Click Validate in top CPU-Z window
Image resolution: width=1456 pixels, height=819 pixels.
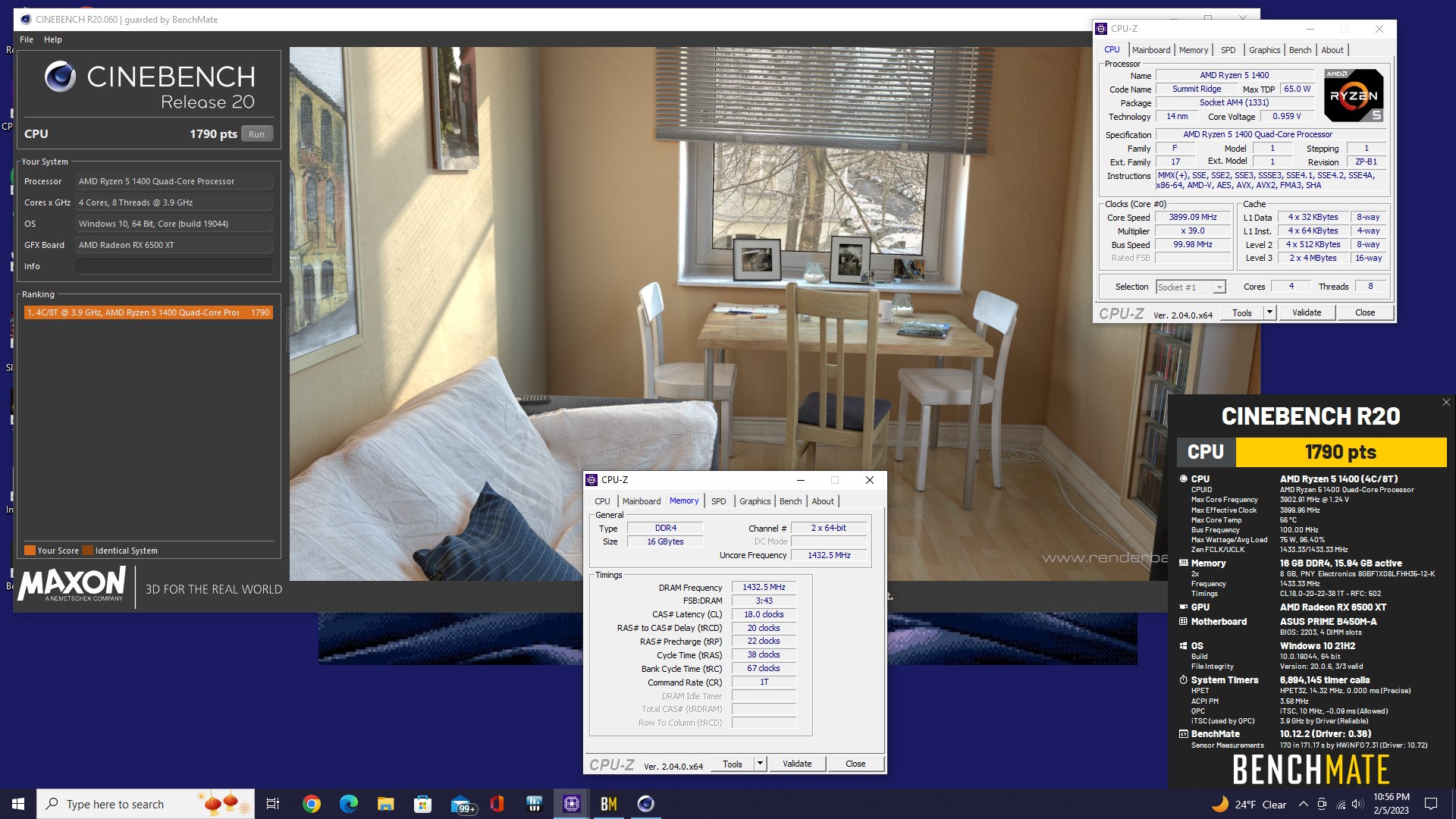pyautogui.click(x=1307, y=312)
